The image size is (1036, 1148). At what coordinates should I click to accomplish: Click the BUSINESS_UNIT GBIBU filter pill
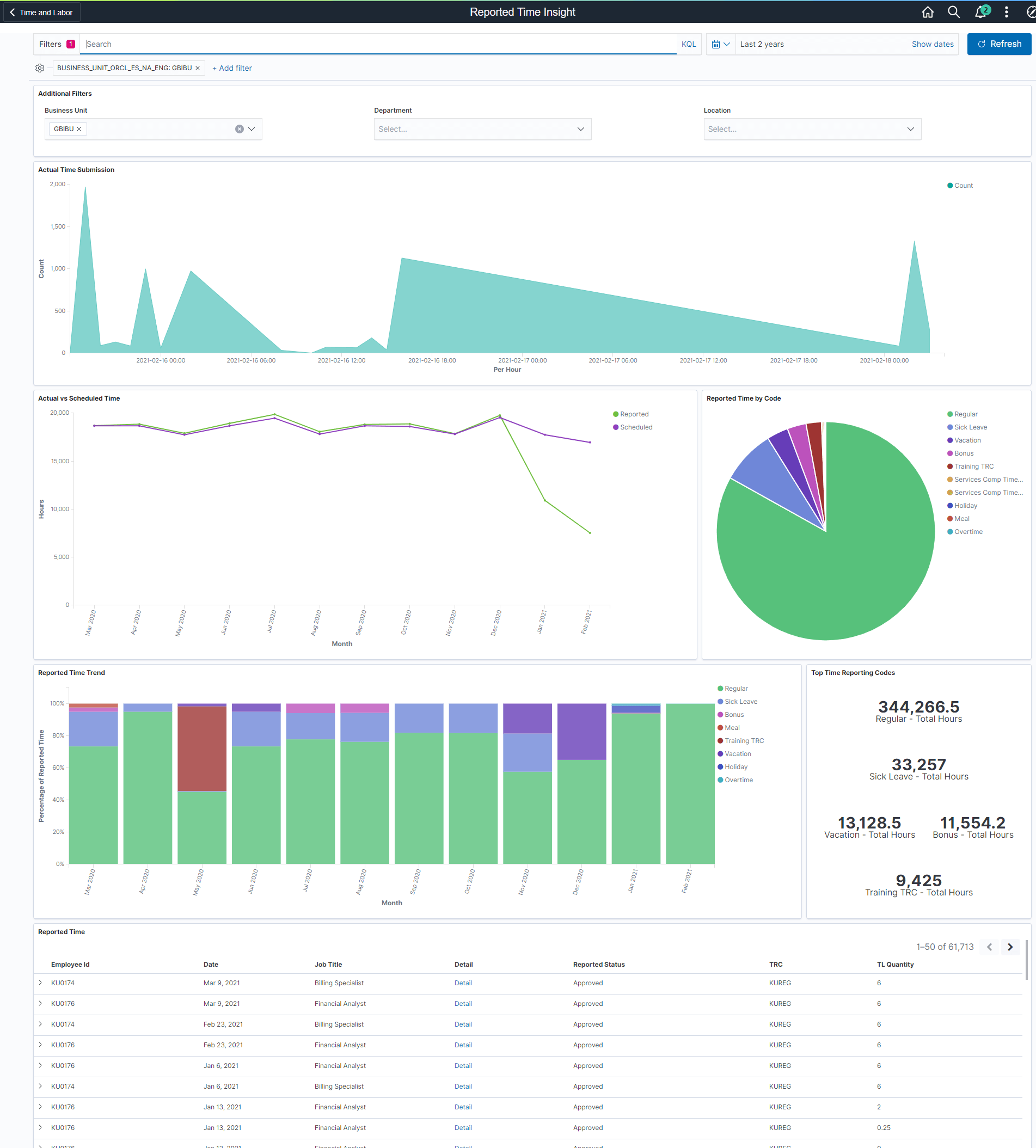coord(125,67)
